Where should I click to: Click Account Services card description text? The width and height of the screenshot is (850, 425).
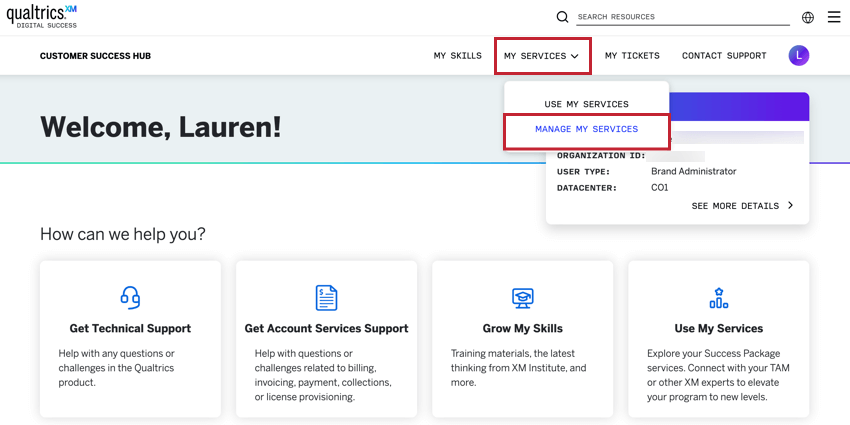pyautogui.click(x=323, y=375)
